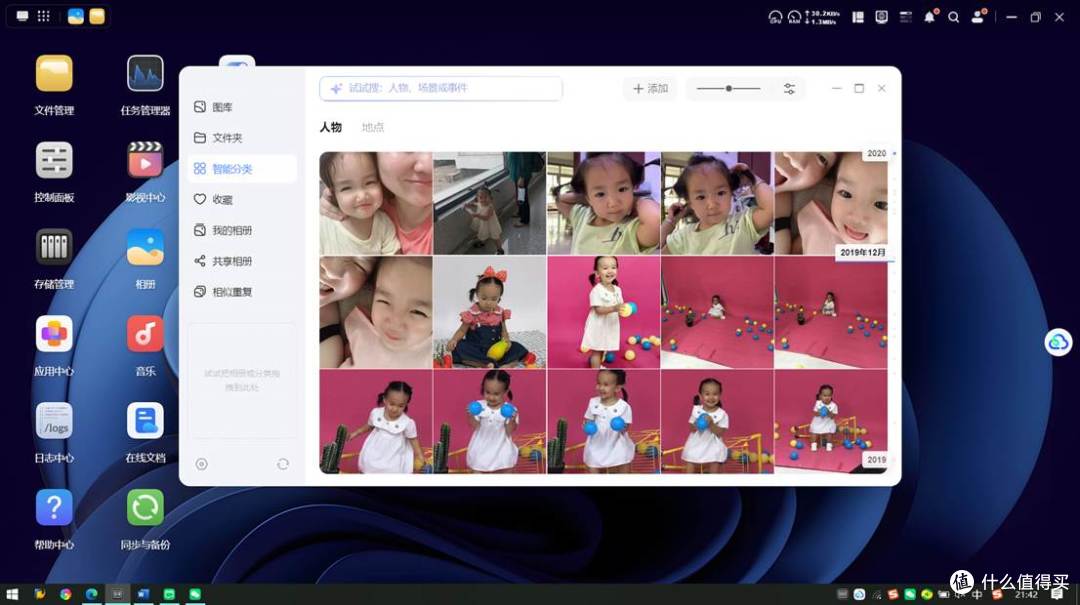Click the 2019年12月 timeline label
The image size is (1080, 605).
(x=863, y=252)
